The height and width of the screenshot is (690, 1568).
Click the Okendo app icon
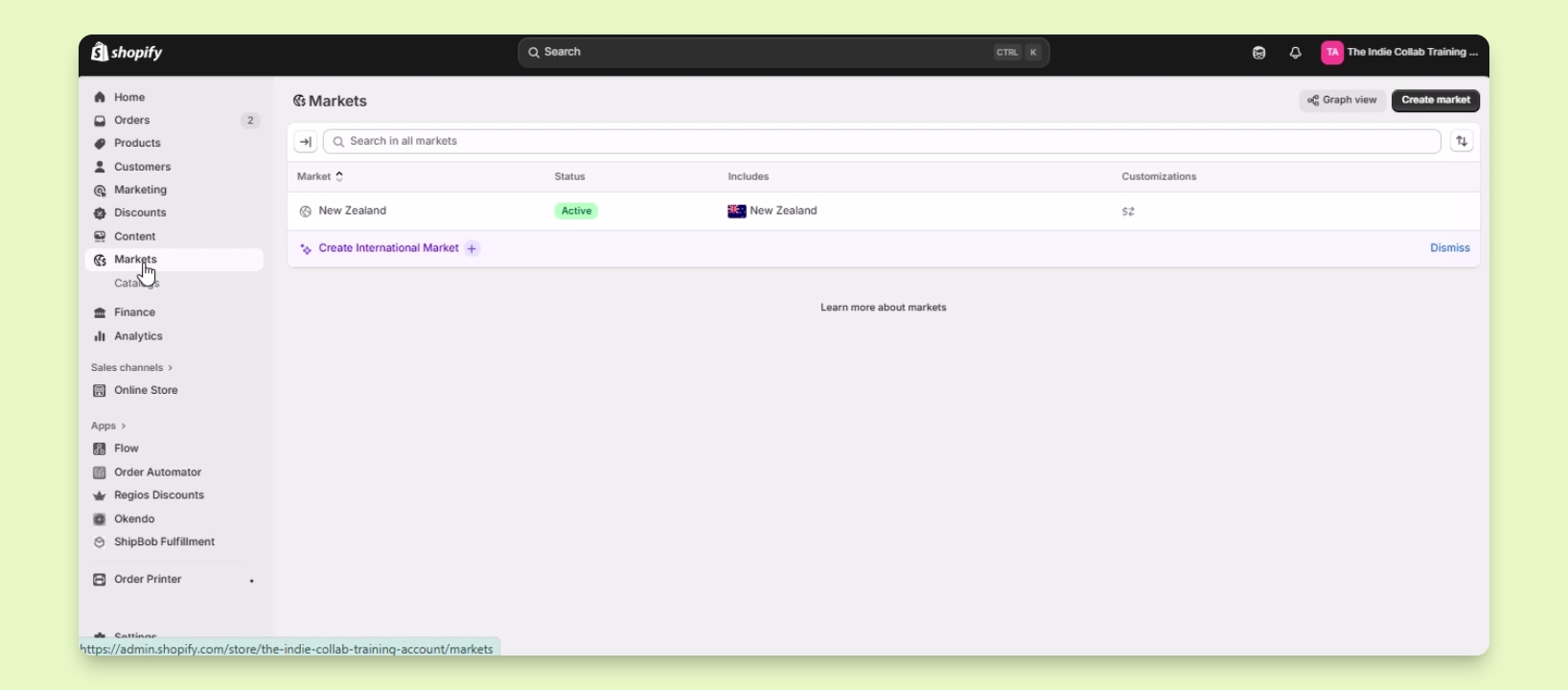click(100, 519)
